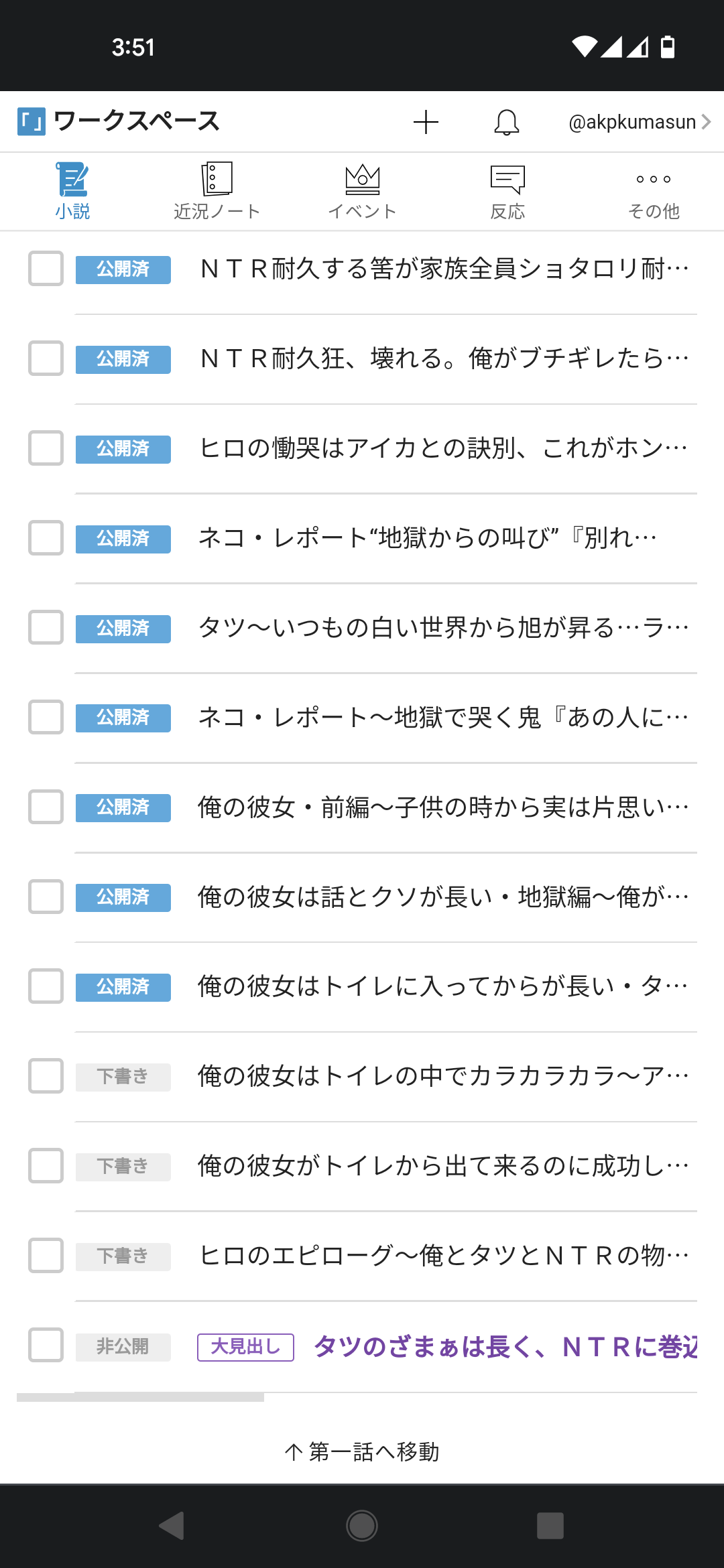Open episode ＮＴＲ耐久狂、壊れる。
This screenshot has height=1568, width=724.
(x=444, y=358)
